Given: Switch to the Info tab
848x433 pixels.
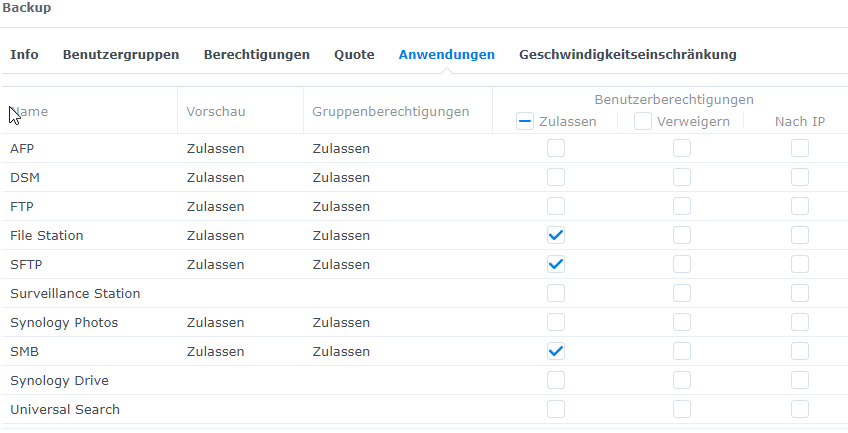Looking at the screenshot, I should (24, 54).
